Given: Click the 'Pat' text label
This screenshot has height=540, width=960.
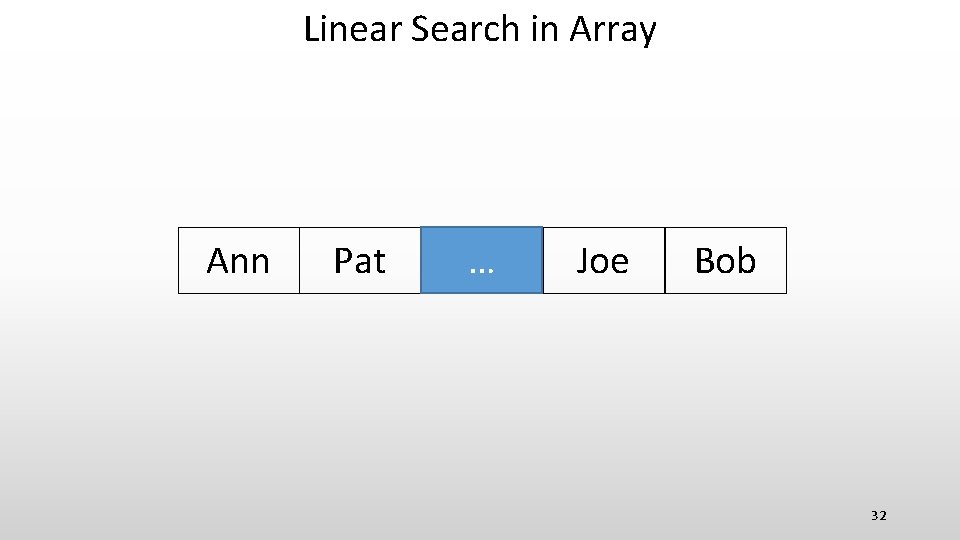Looking at the screenshot, I should 359,261.
